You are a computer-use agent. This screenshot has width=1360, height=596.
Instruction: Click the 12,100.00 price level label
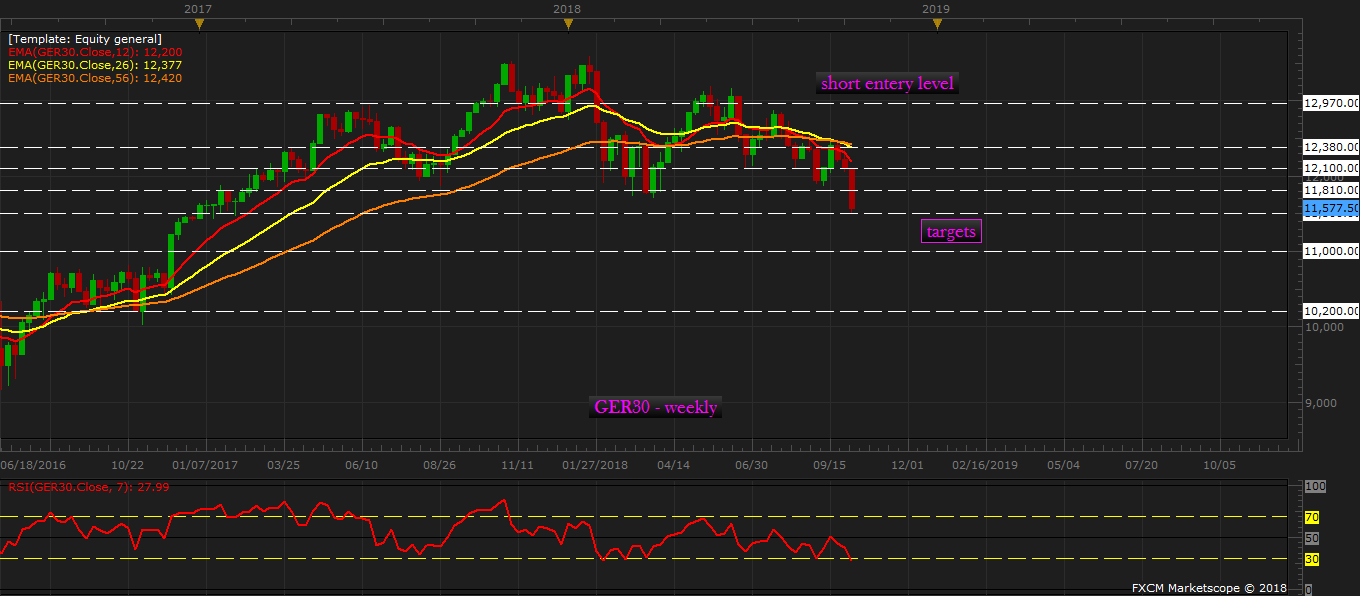[1331, 168]
